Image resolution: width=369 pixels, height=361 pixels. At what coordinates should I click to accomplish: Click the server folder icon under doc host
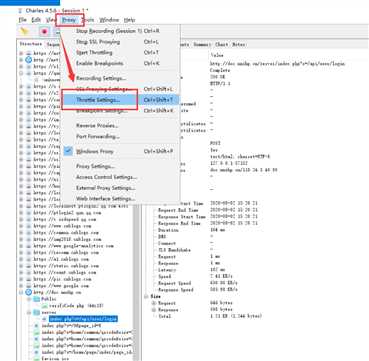[36, 312]
